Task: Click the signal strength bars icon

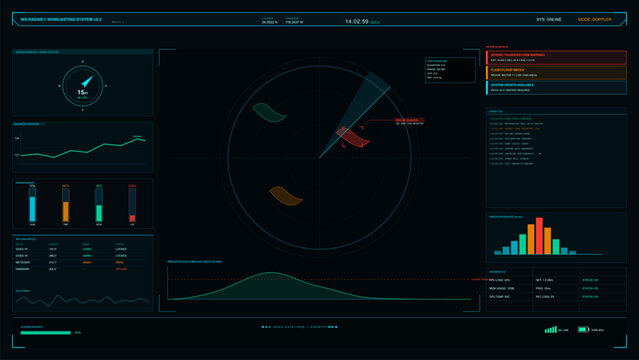Action: point(551,329)
